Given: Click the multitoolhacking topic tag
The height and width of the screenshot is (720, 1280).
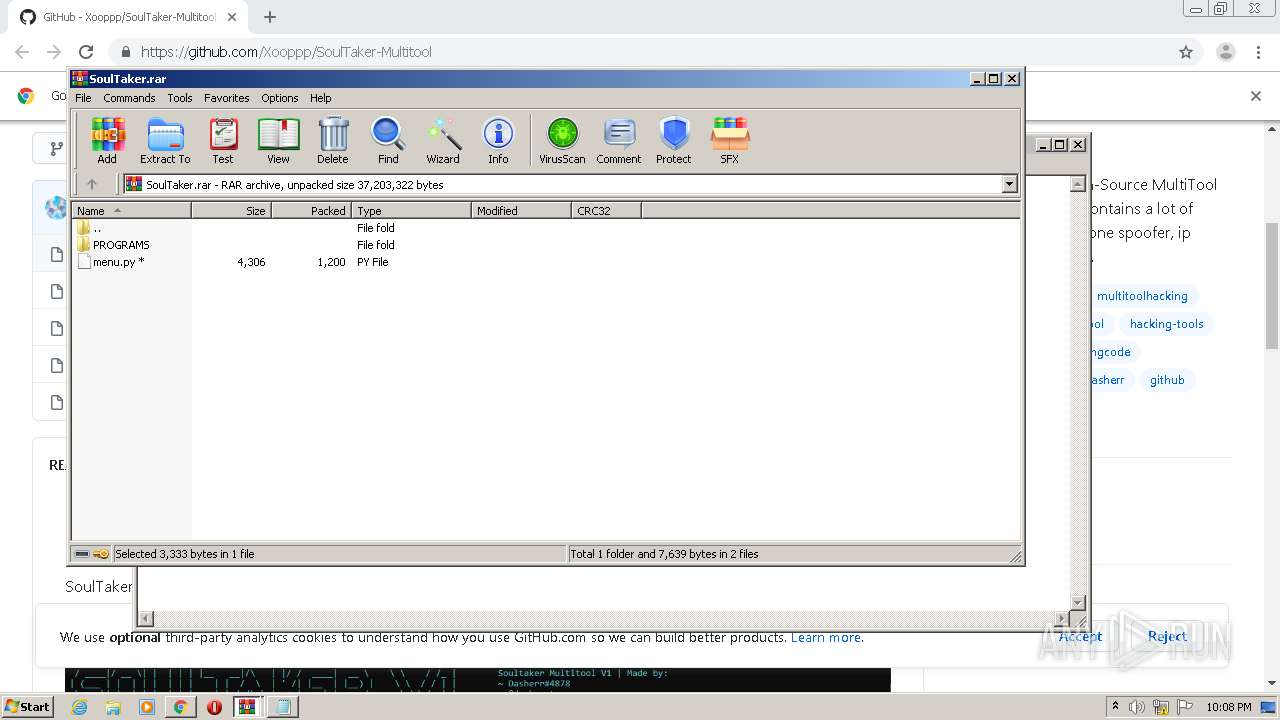Looking at the screenshot, I should 1142,296.
